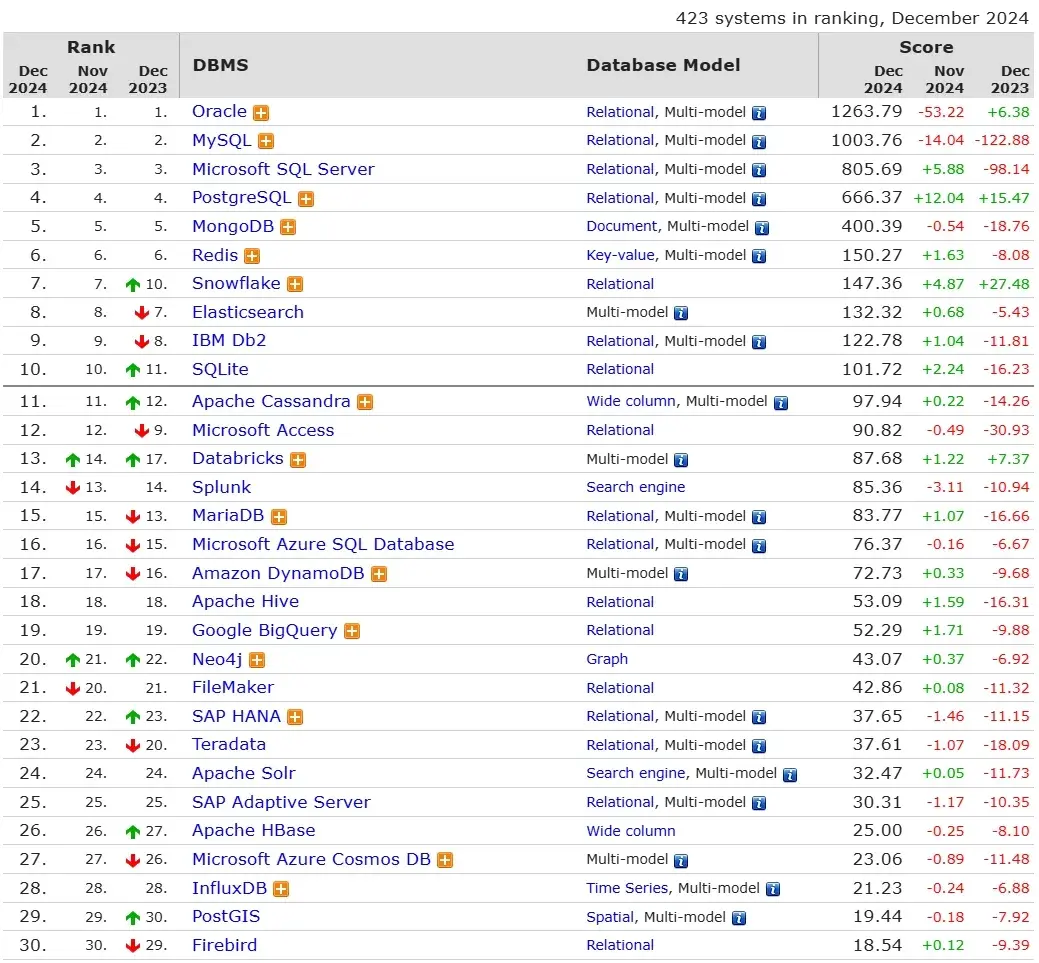Open the Apache Hive link

click(245, 601)
